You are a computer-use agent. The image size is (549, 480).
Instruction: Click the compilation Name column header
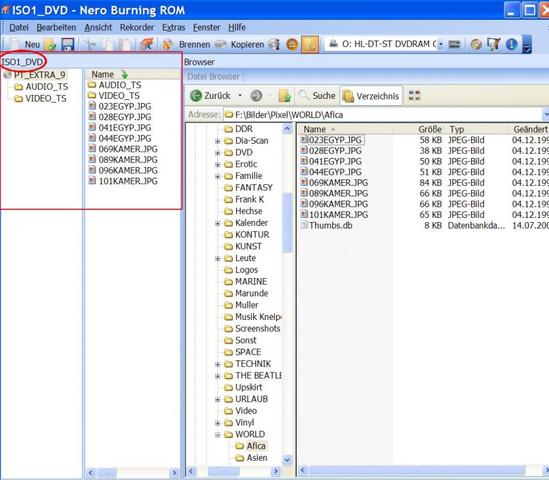133,74
